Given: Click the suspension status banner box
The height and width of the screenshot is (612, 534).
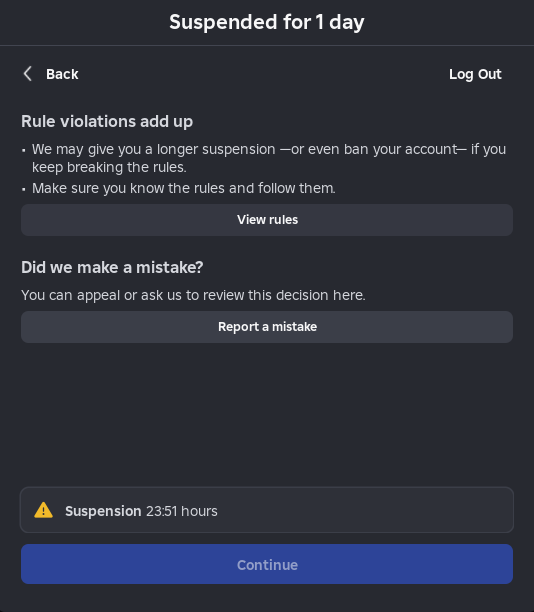Looking at the screenshot, I should pyautogui.click(x=267, y=510).
